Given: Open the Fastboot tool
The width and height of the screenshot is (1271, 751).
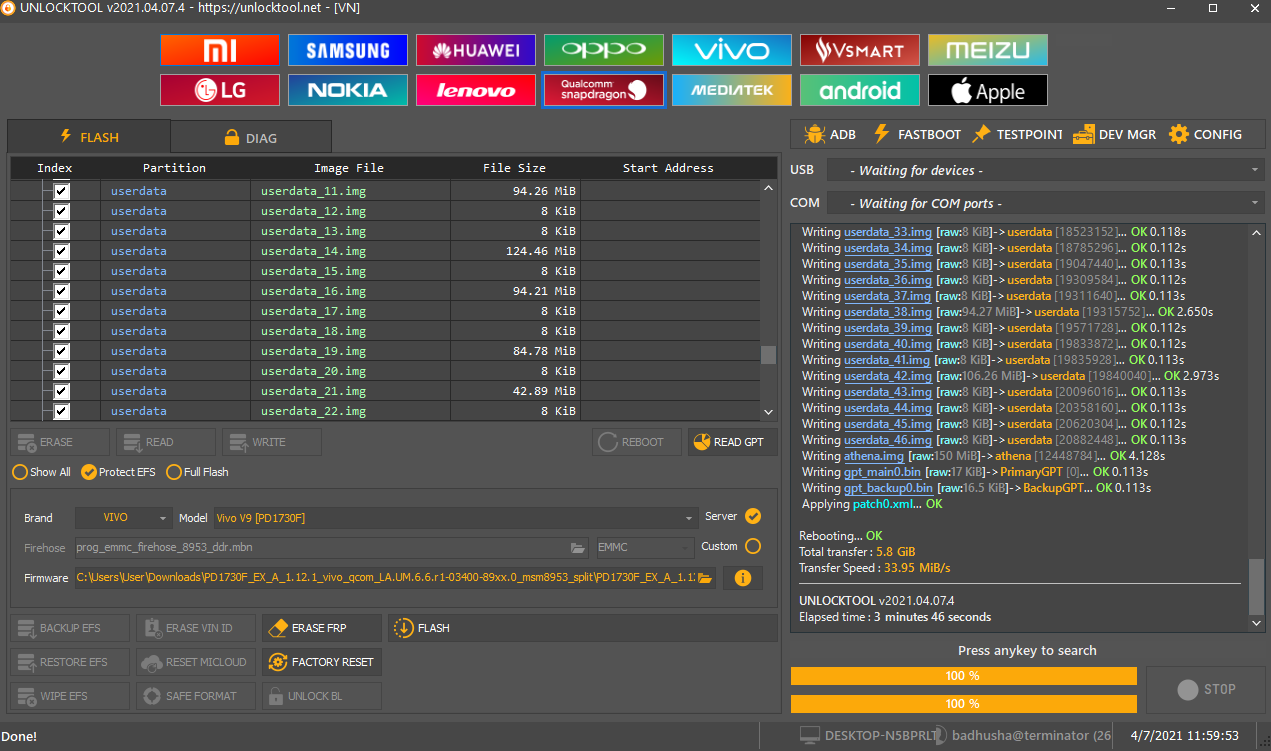Looking at the screenshot, I should pyautogui.click(x=916, y=134).
